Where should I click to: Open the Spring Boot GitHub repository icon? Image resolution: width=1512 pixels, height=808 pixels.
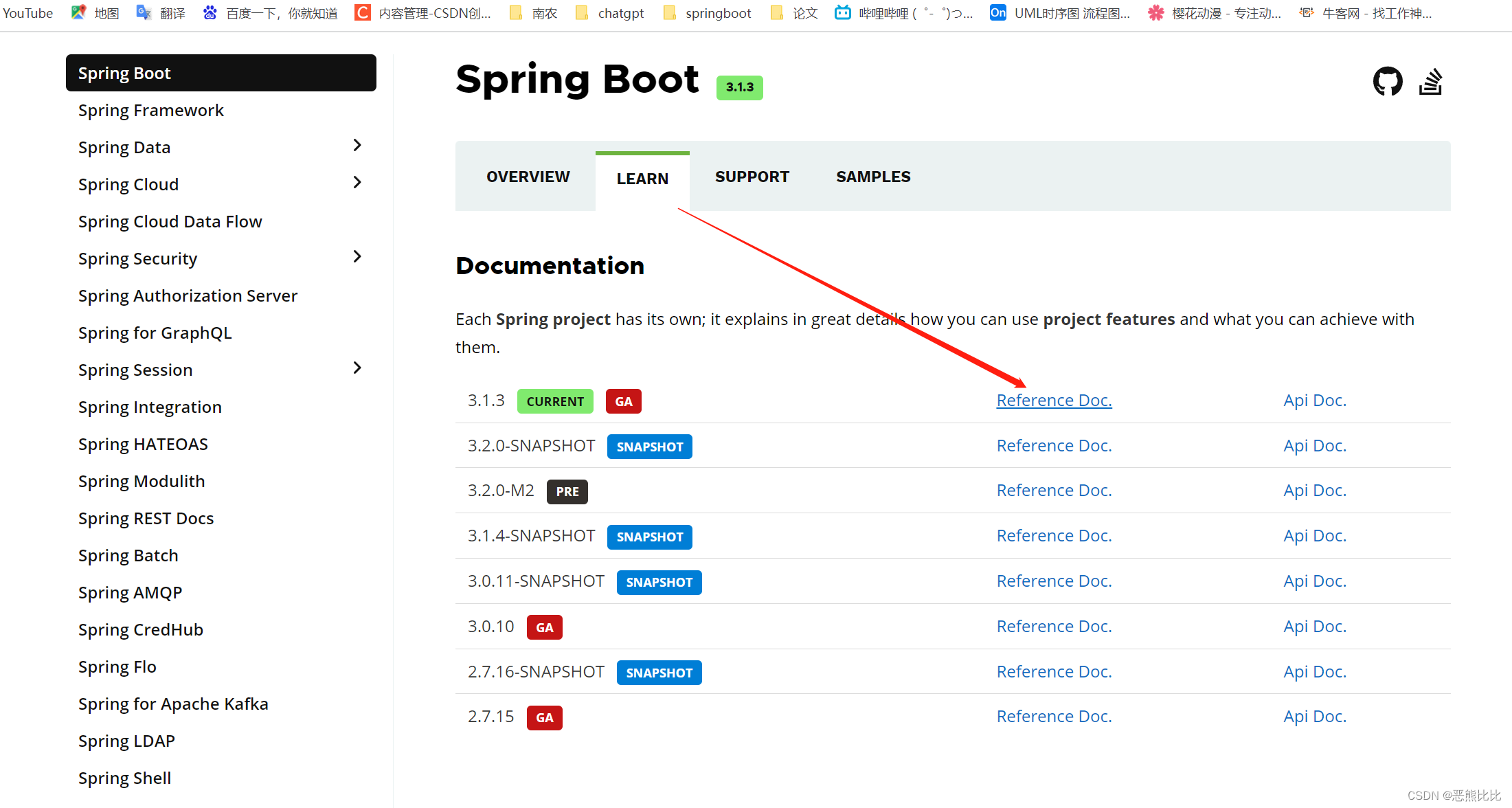(1388, 82)
